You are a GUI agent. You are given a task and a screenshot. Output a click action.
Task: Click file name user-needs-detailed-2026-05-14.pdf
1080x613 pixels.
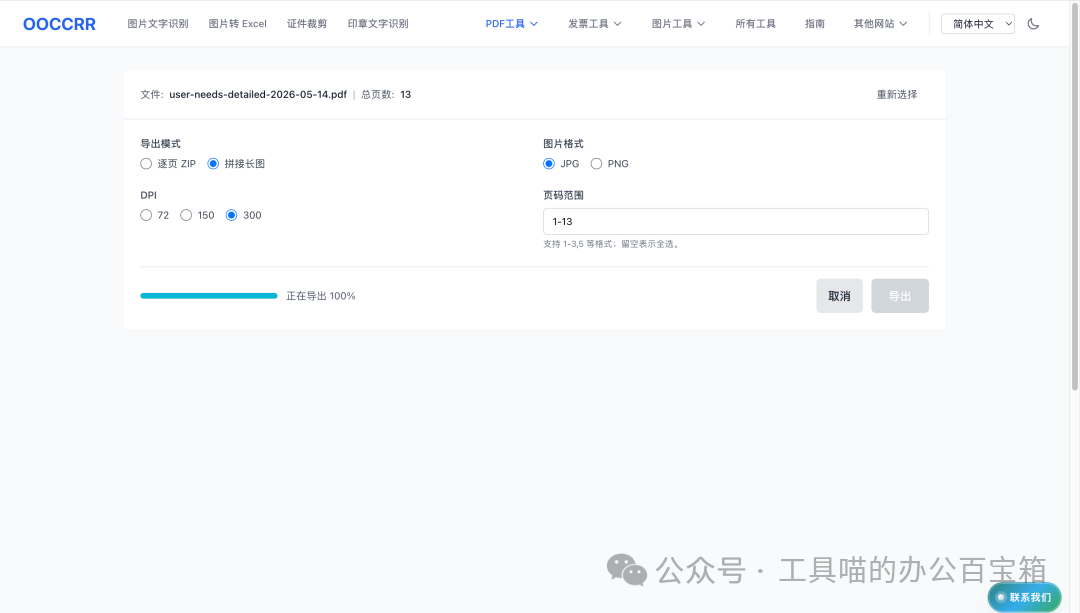click(258, 94)
